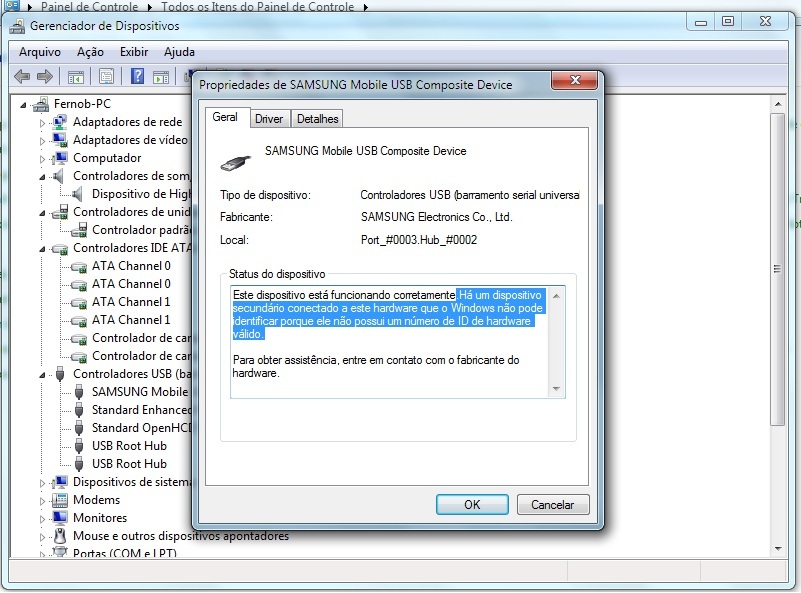Select the Fernob-PC computer icon

[40, 104]
